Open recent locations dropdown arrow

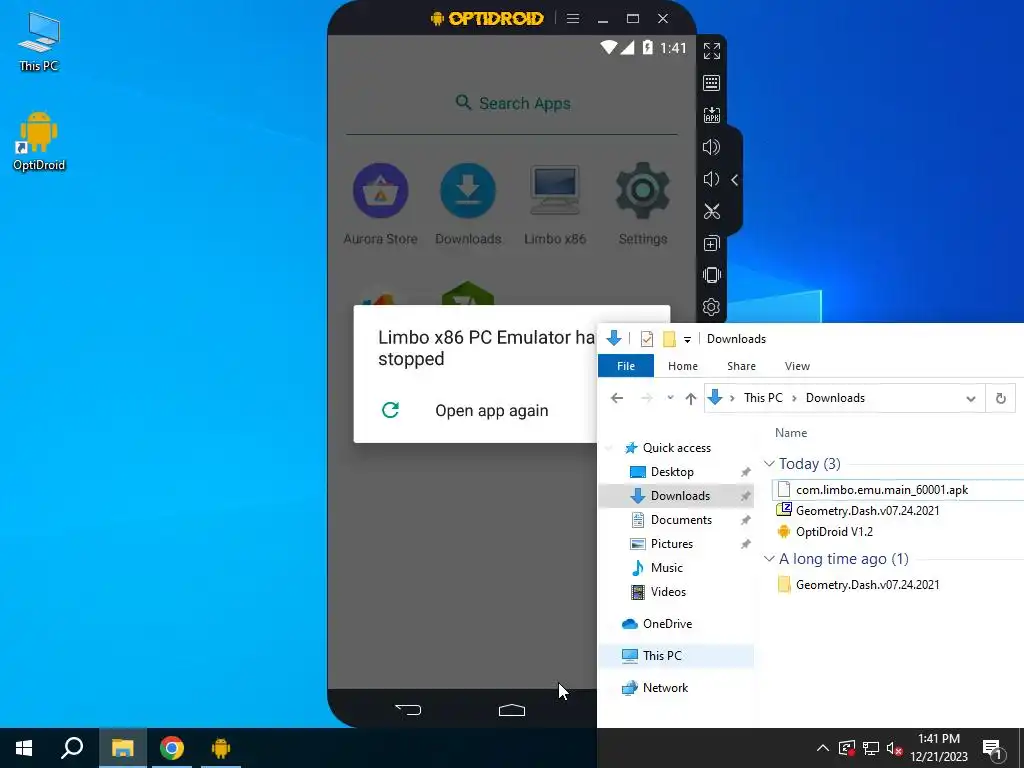click(x=670, y=398)
